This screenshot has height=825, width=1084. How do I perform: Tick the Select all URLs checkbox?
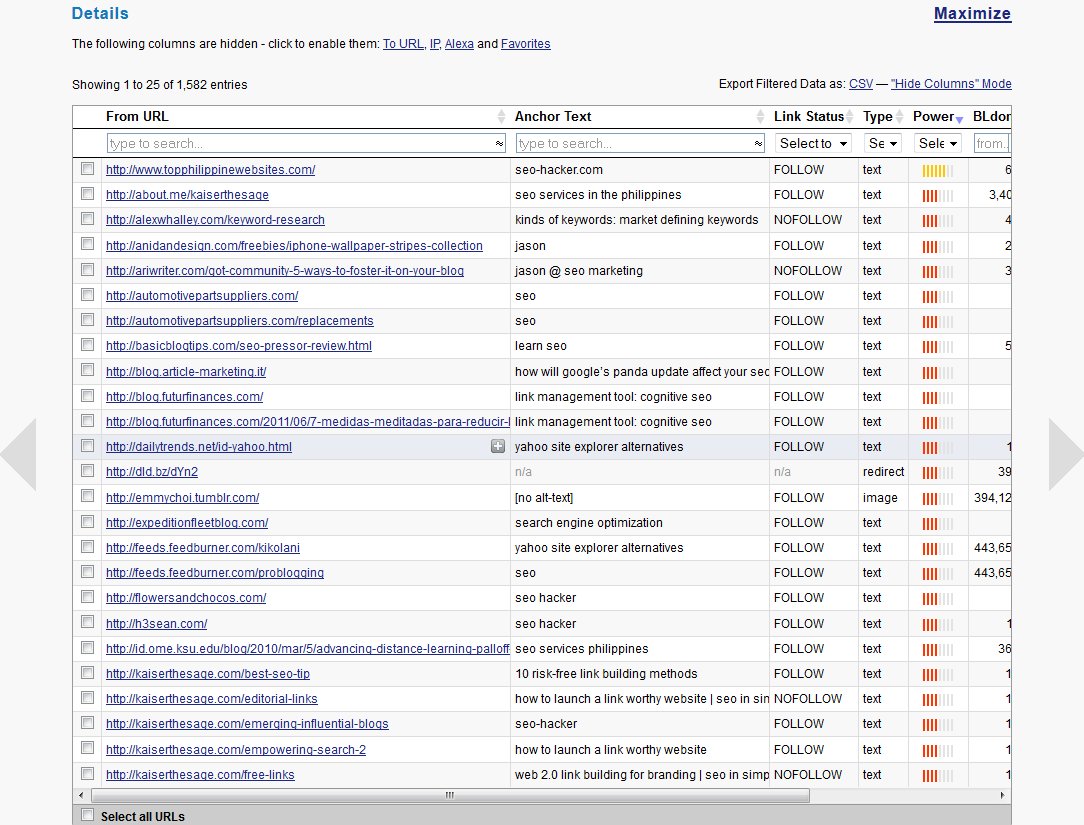click(x=87, y=815)
